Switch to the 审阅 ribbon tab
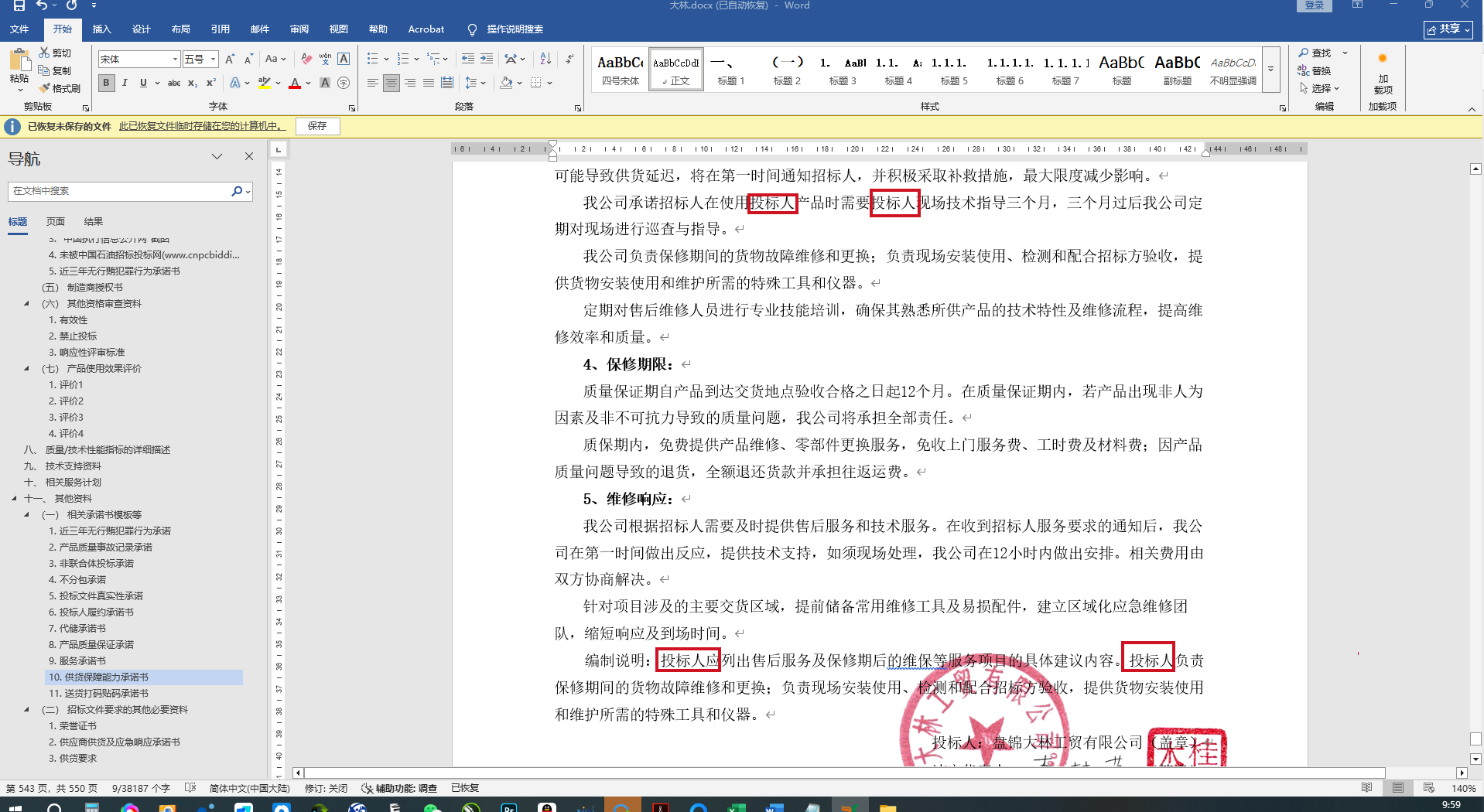The height and width of the screenshot is (812, 1484). pos(299,29)
